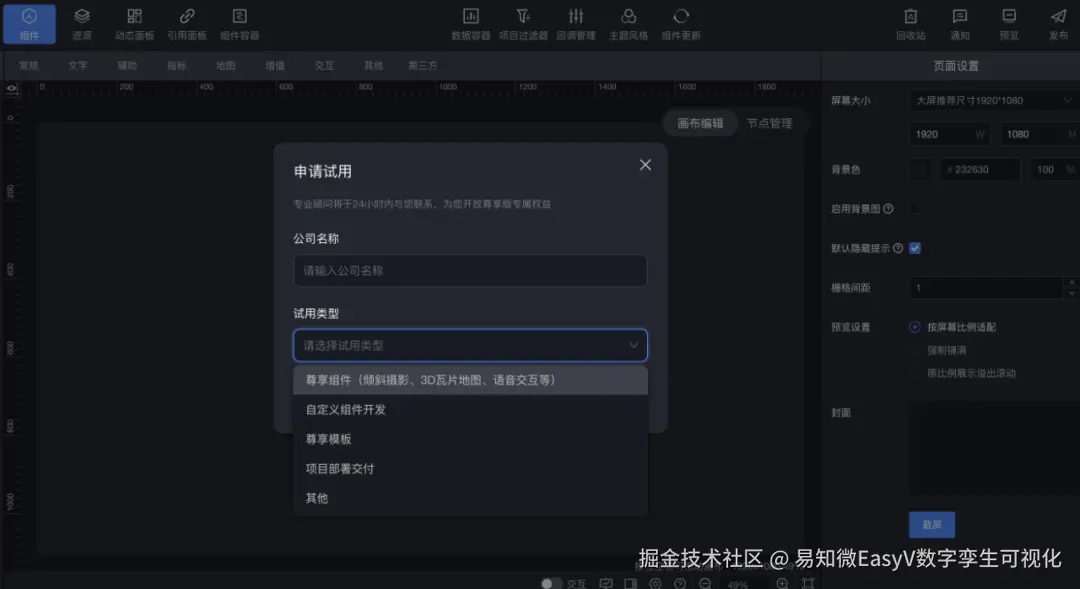The height and width of the screenshot is (589, 1080).
Task: Open the 通知 notifications
Action: tap(959, 24)
